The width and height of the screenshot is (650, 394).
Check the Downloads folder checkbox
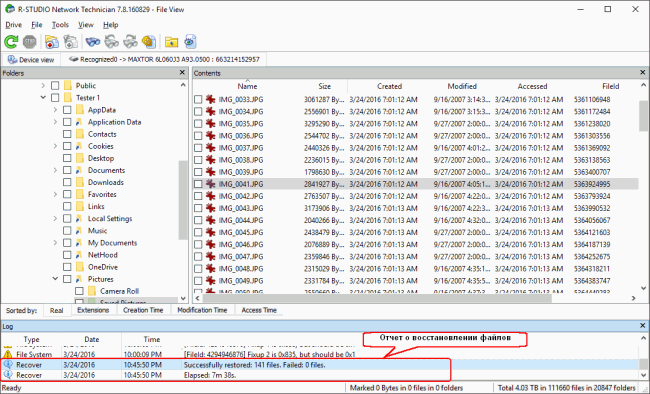tap(67, 182)
